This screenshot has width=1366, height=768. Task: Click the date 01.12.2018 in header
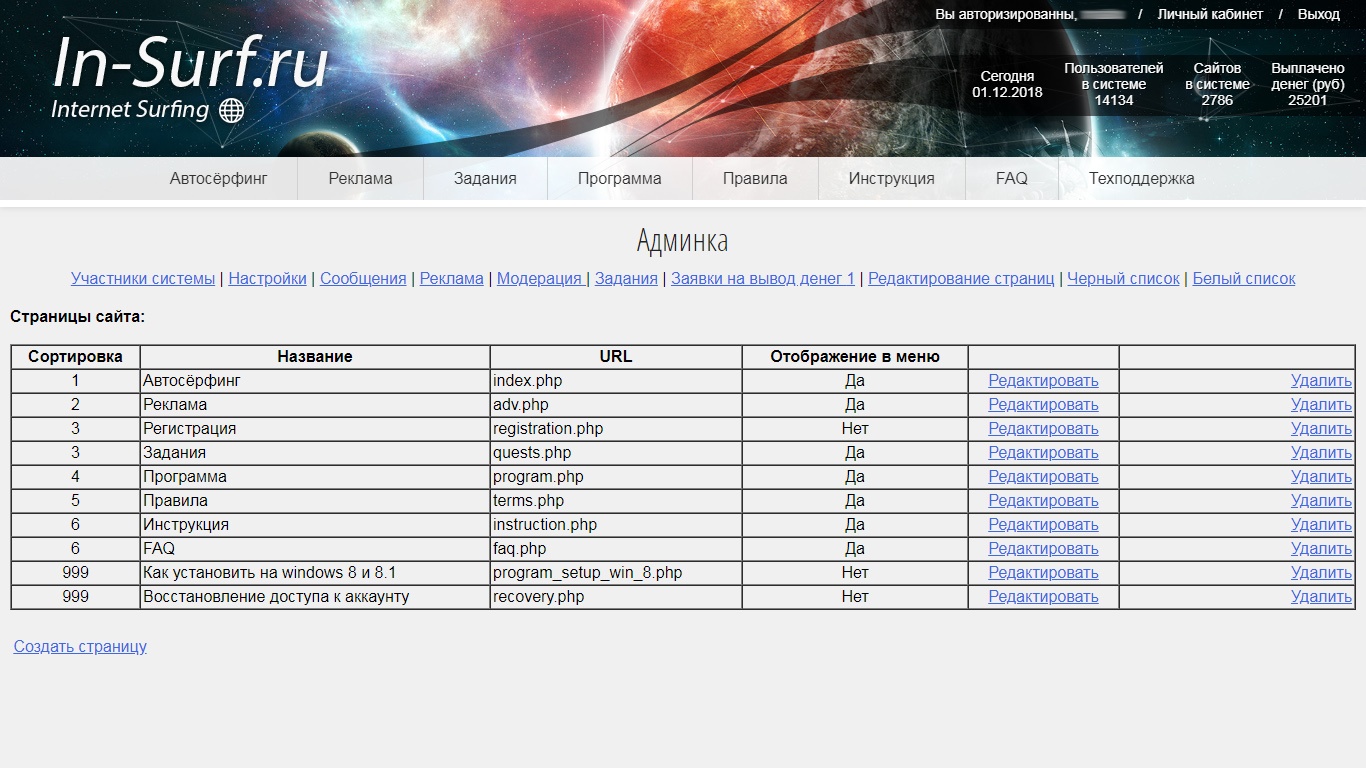point(1007,92)
